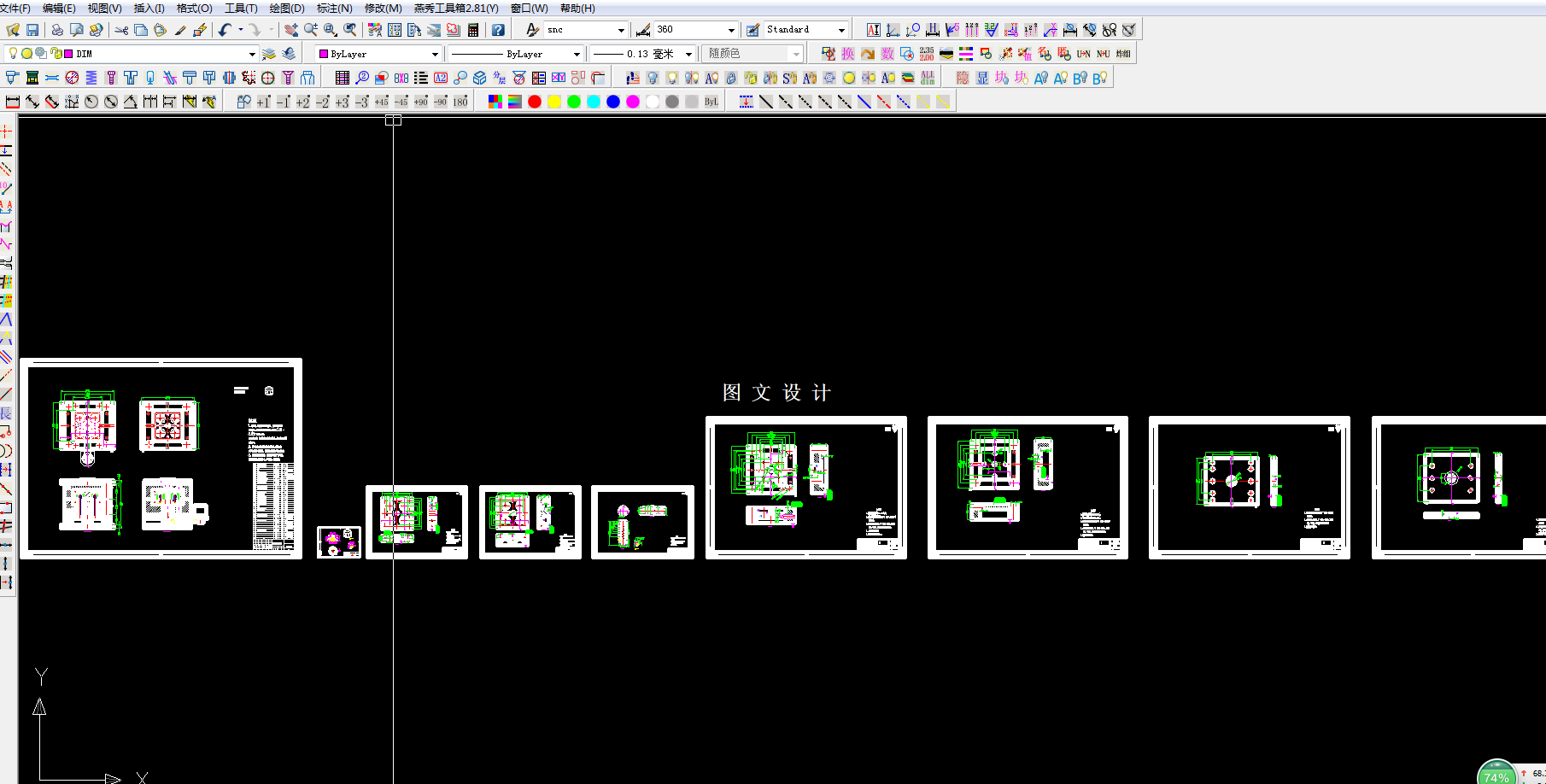The height and width of the screenshot is (784, 1546).
Task: Select the Angular Dimension tool
Action: [x=130, y=102]
